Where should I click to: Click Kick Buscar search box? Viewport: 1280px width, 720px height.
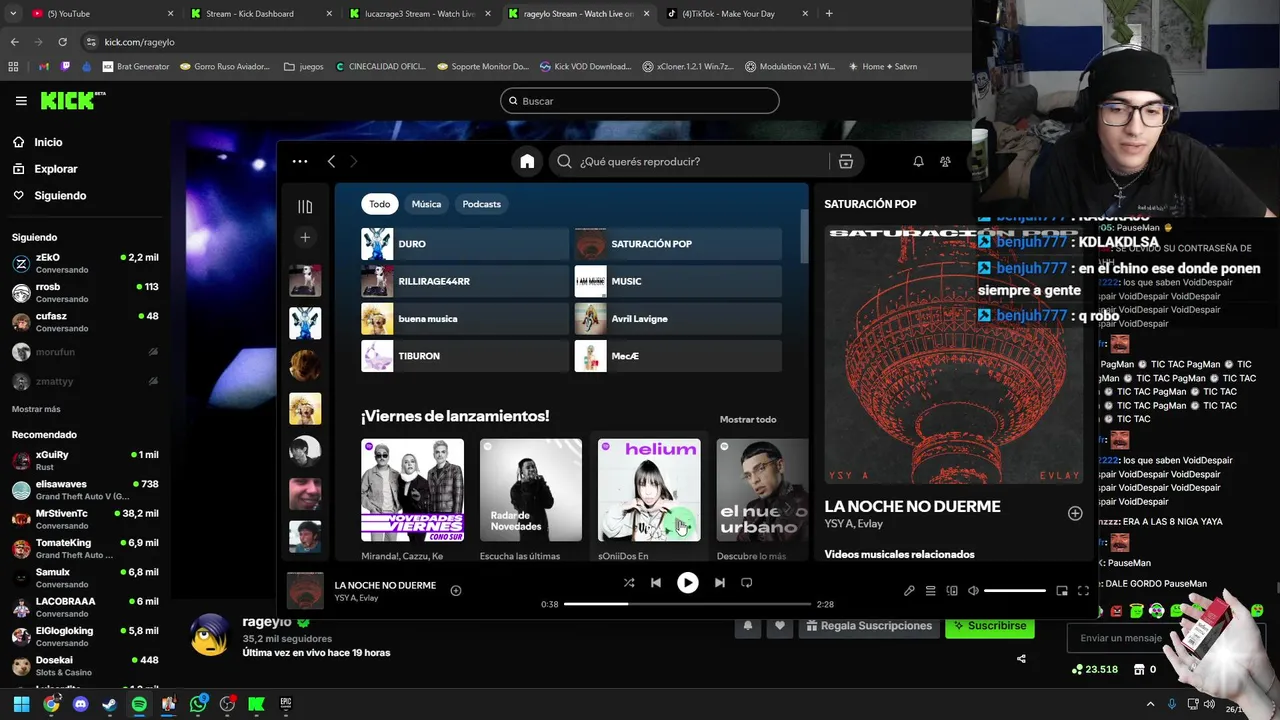pos(640,101)
